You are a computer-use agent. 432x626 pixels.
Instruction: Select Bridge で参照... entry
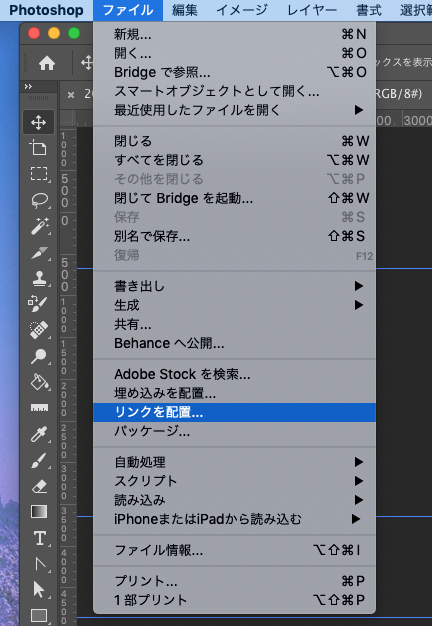[x=234, y=72]
